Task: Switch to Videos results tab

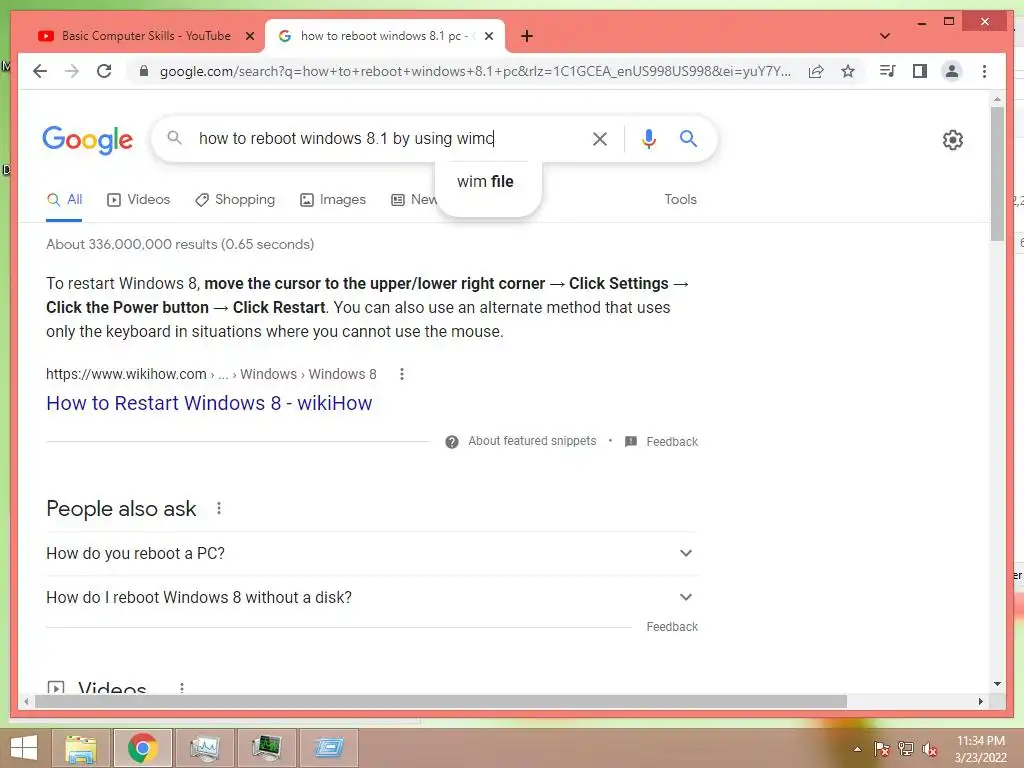Action: 138,200
